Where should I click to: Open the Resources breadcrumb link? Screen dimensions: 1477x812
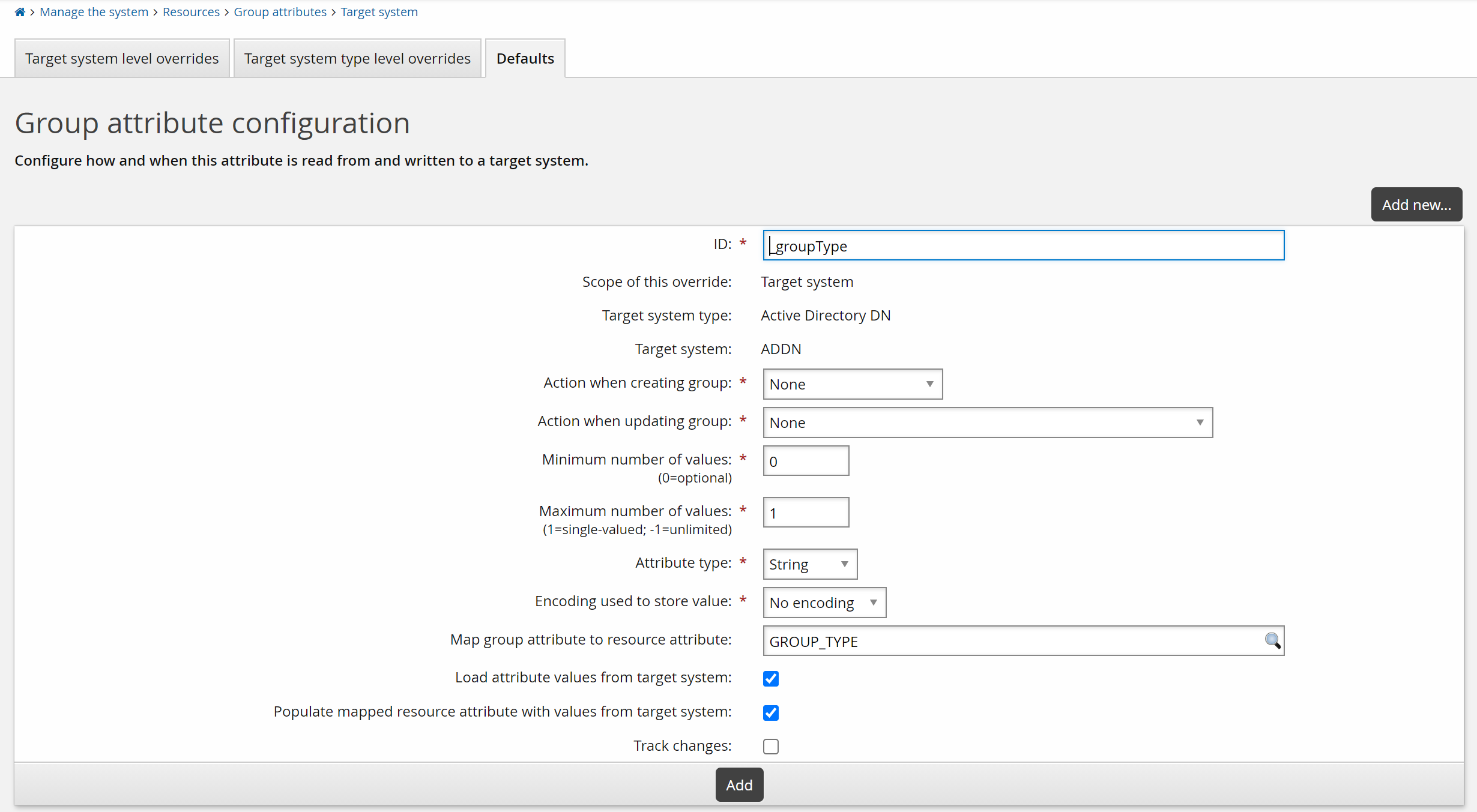coord(191,12)
